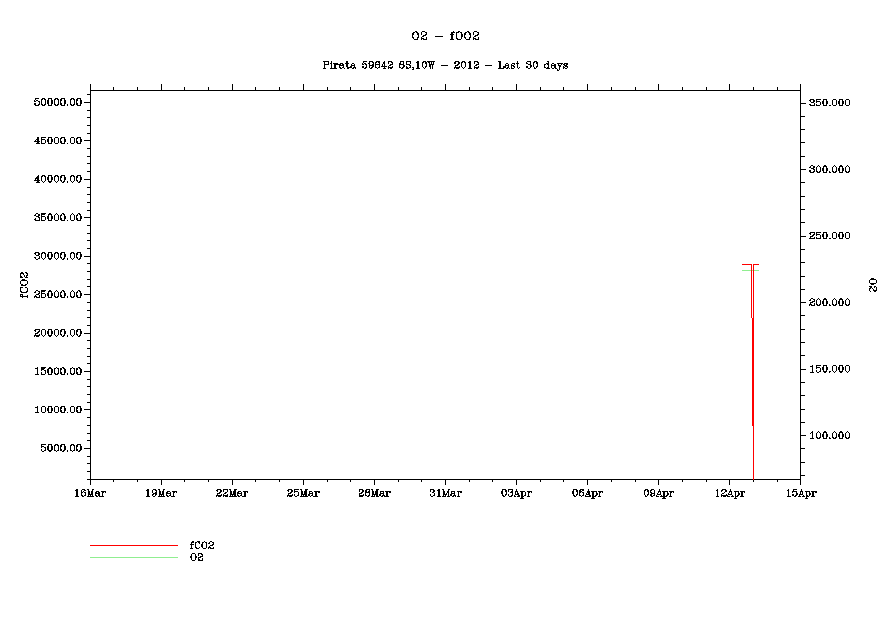891x630 pixels.
Task: Select the fCO2 legend label
Action: (202, 546)
